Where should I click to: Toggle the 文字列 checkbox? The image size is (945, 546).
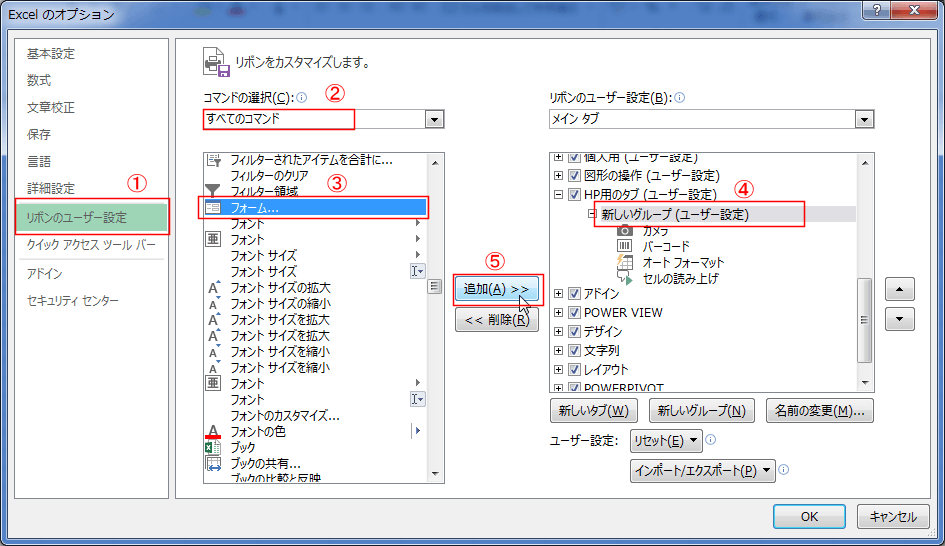point(574,350)
